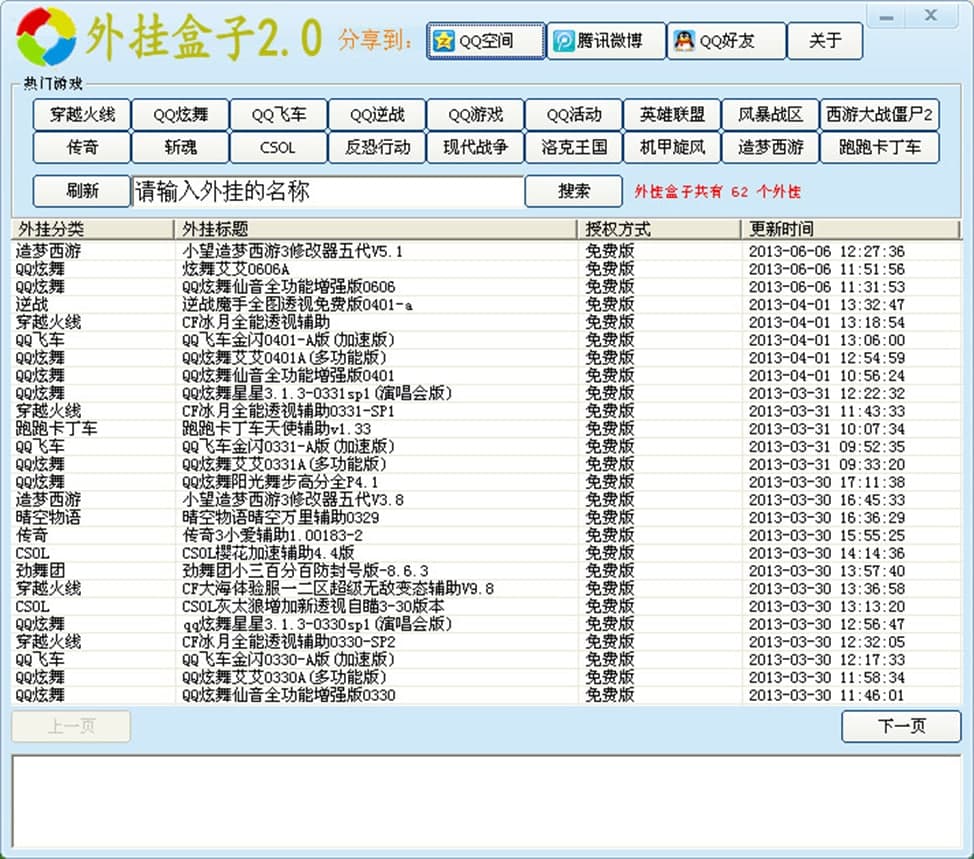Viewport: 974px width, 859px height.
Task: Share to QQ空间 button
Action: (x=486, y=41)
